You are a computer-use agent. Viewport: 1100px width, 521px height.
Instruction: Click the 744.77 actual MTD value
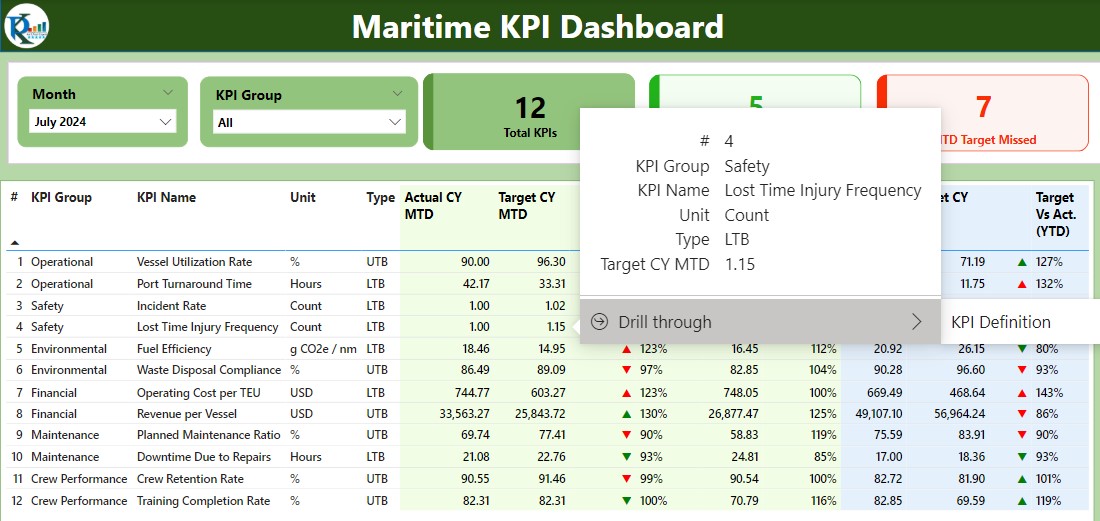pos(471,393)
